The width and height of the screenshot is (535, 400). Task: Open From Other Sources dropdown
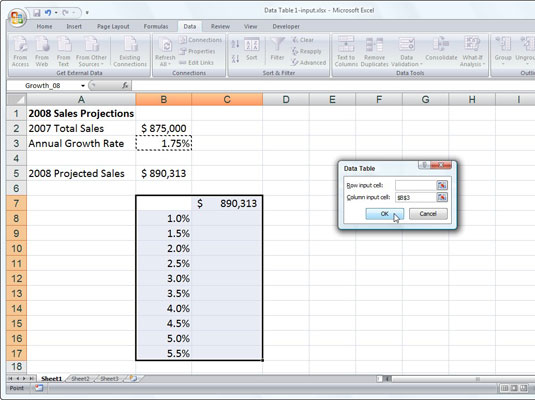(91, 52)
